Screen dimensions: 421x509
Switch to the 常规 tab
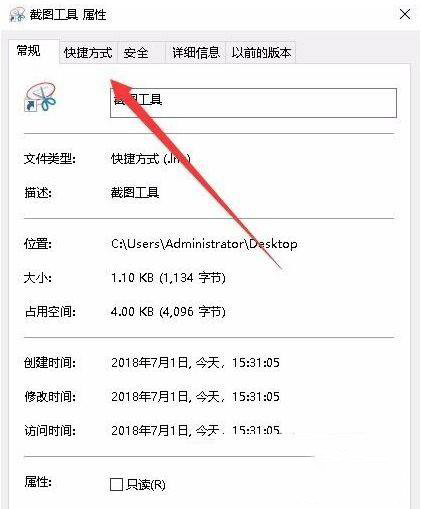29,51
